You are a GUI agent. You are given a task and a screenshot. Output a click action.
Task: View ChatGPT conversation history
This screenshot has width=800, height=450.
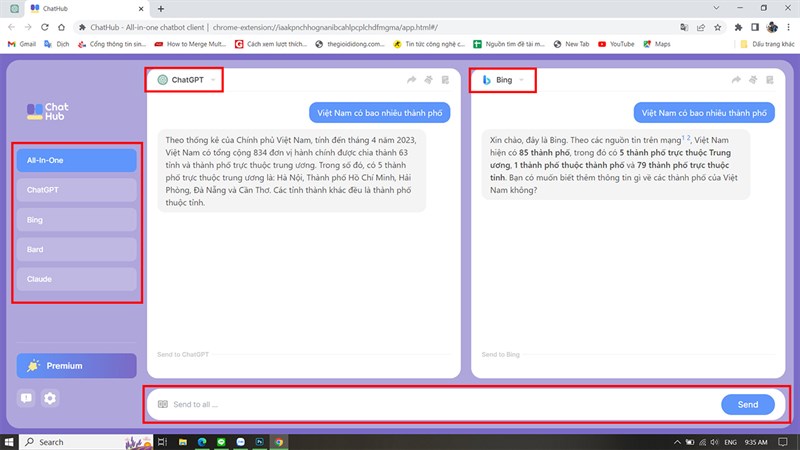point(445,80)
